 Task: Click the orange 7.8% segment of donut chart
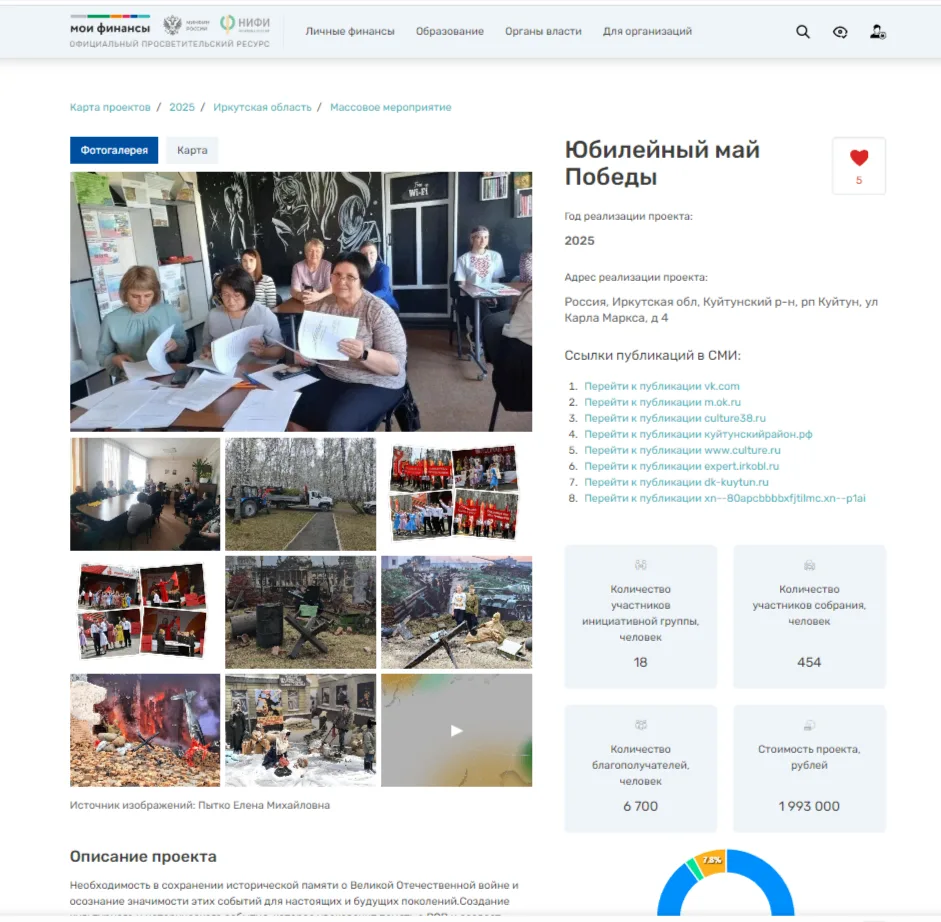tap(712, 862)
